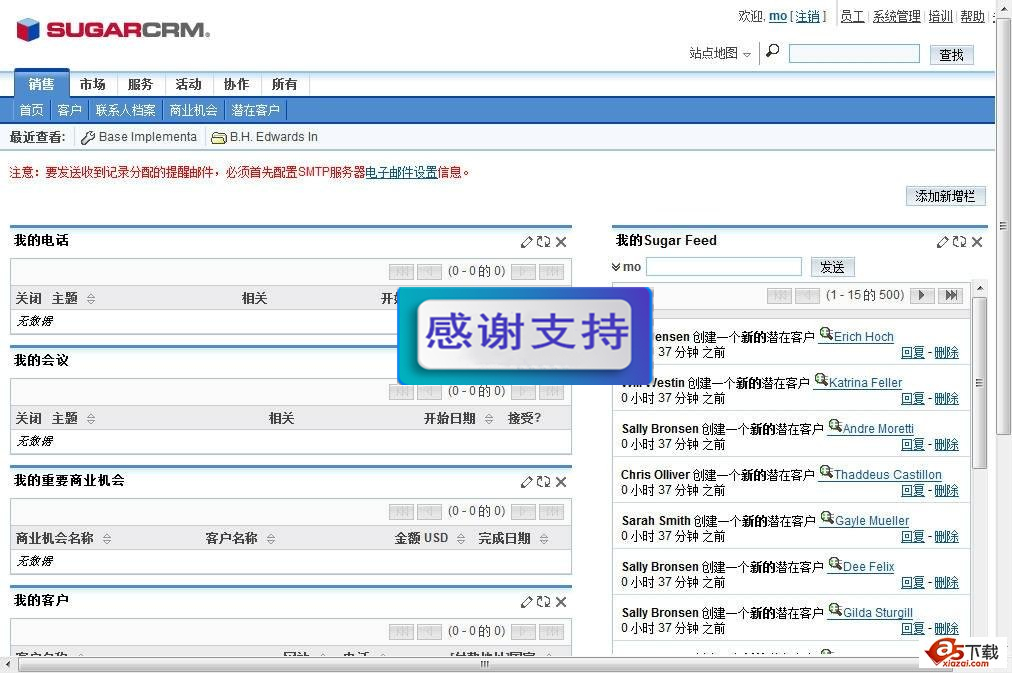Open recent item Base Implementa
This screenshot has height=673, width=1012.
click(139, 137)
